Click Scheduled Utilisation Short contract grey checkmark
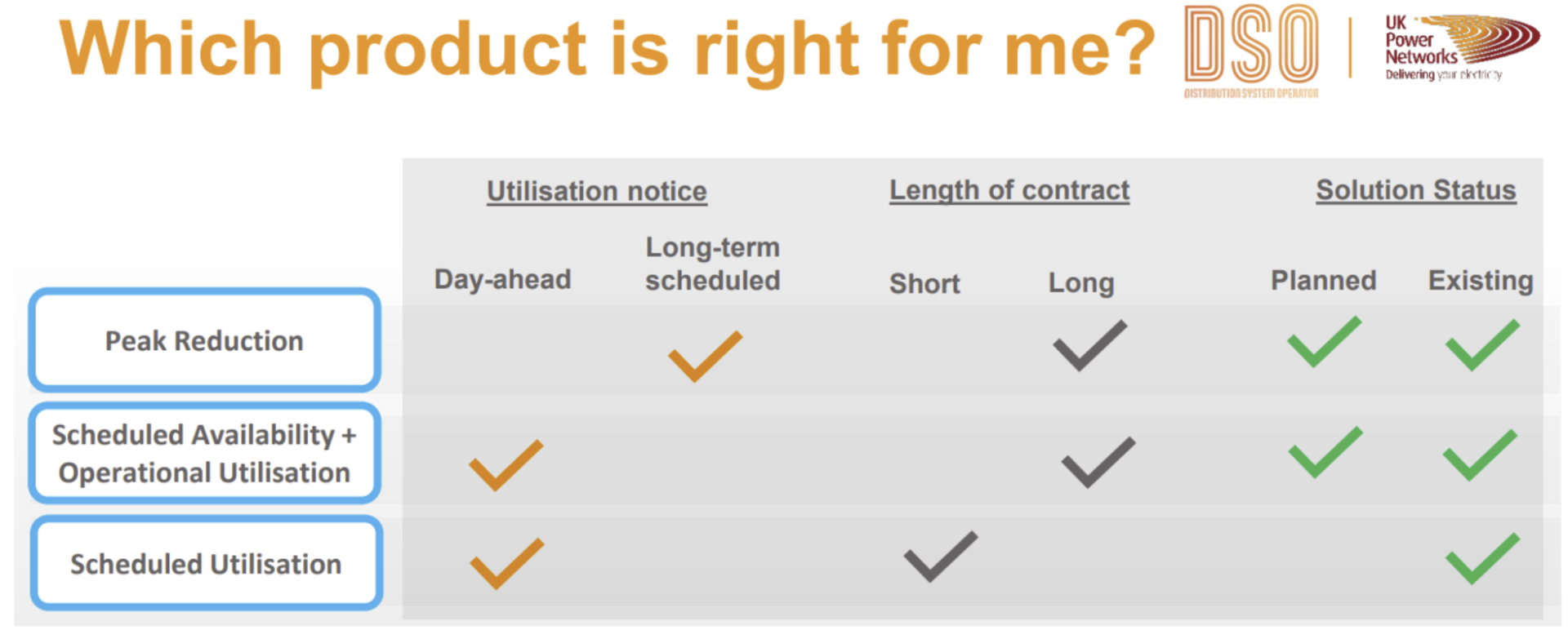The image size is (1568, 630). click(x=940, y=557)
